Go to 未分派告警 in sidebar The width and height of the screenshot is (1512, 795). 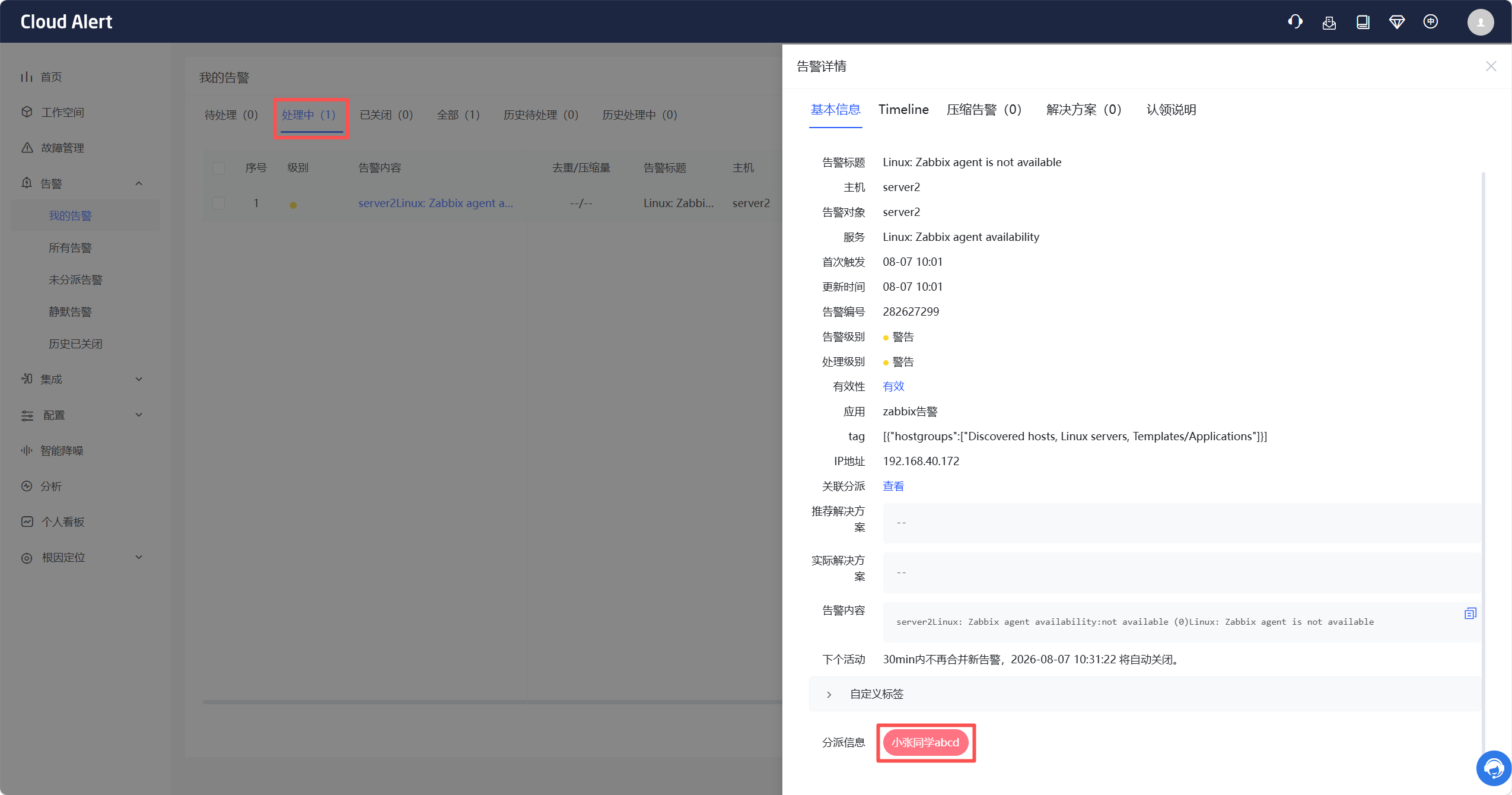click(x=75, y=280)
